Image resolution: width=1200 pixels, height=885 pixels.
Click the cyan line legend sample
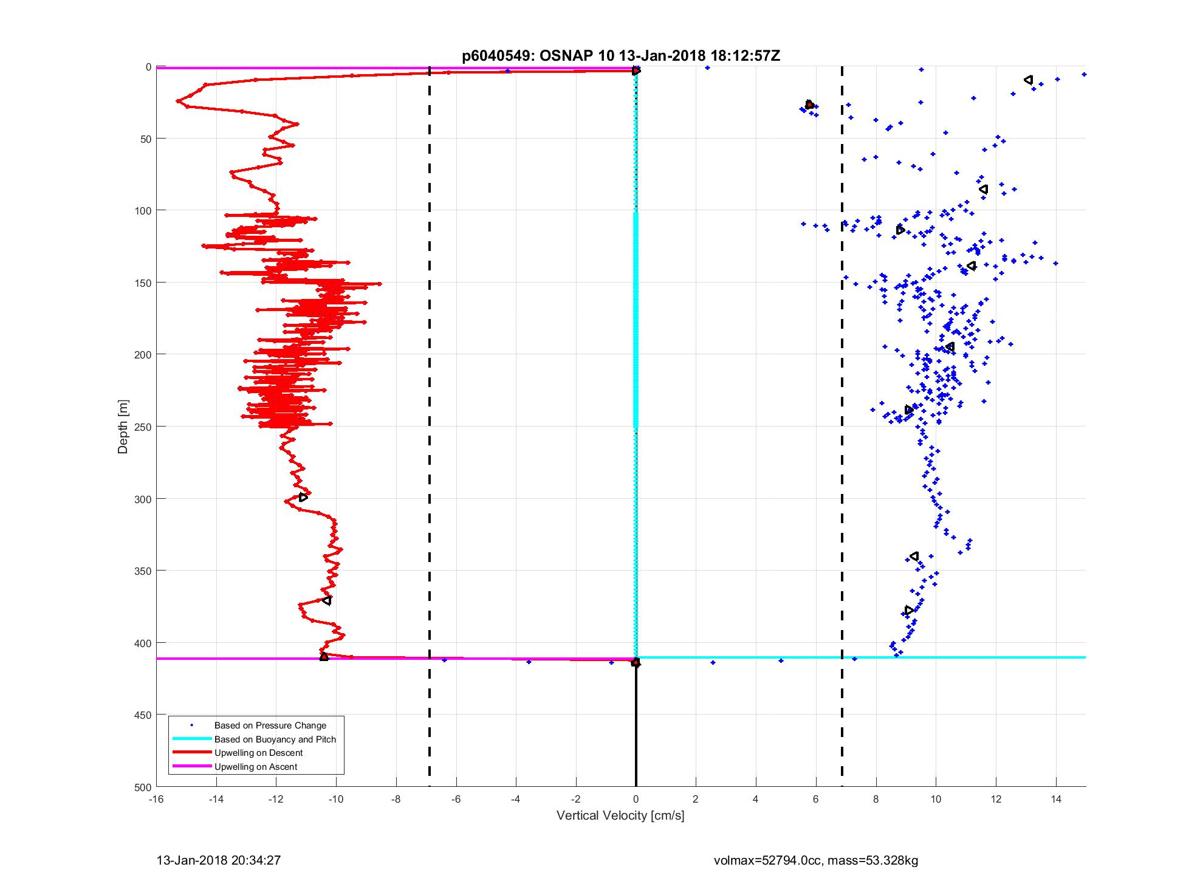(191, 739)
